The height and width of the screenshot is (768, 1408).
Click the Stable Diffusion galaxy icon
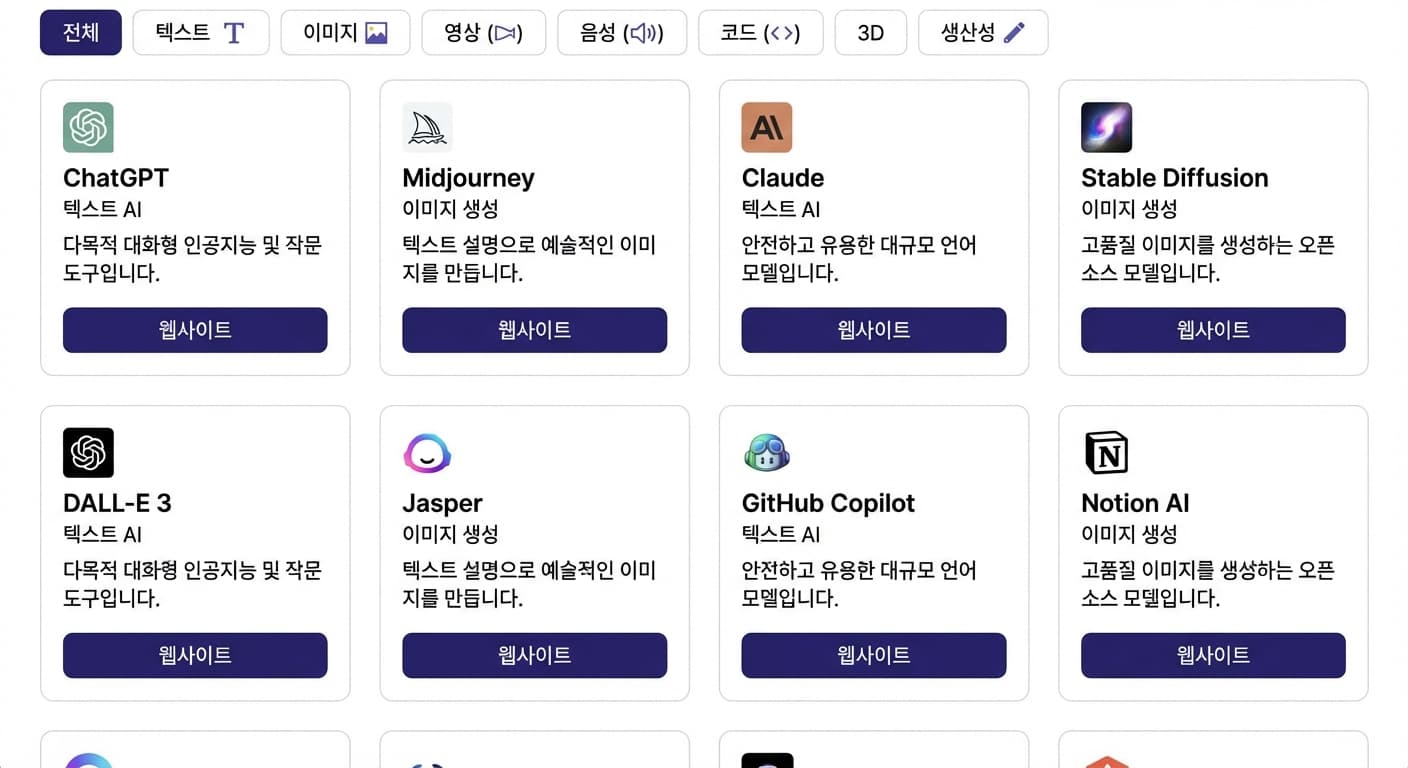[x=1106, y=127]
